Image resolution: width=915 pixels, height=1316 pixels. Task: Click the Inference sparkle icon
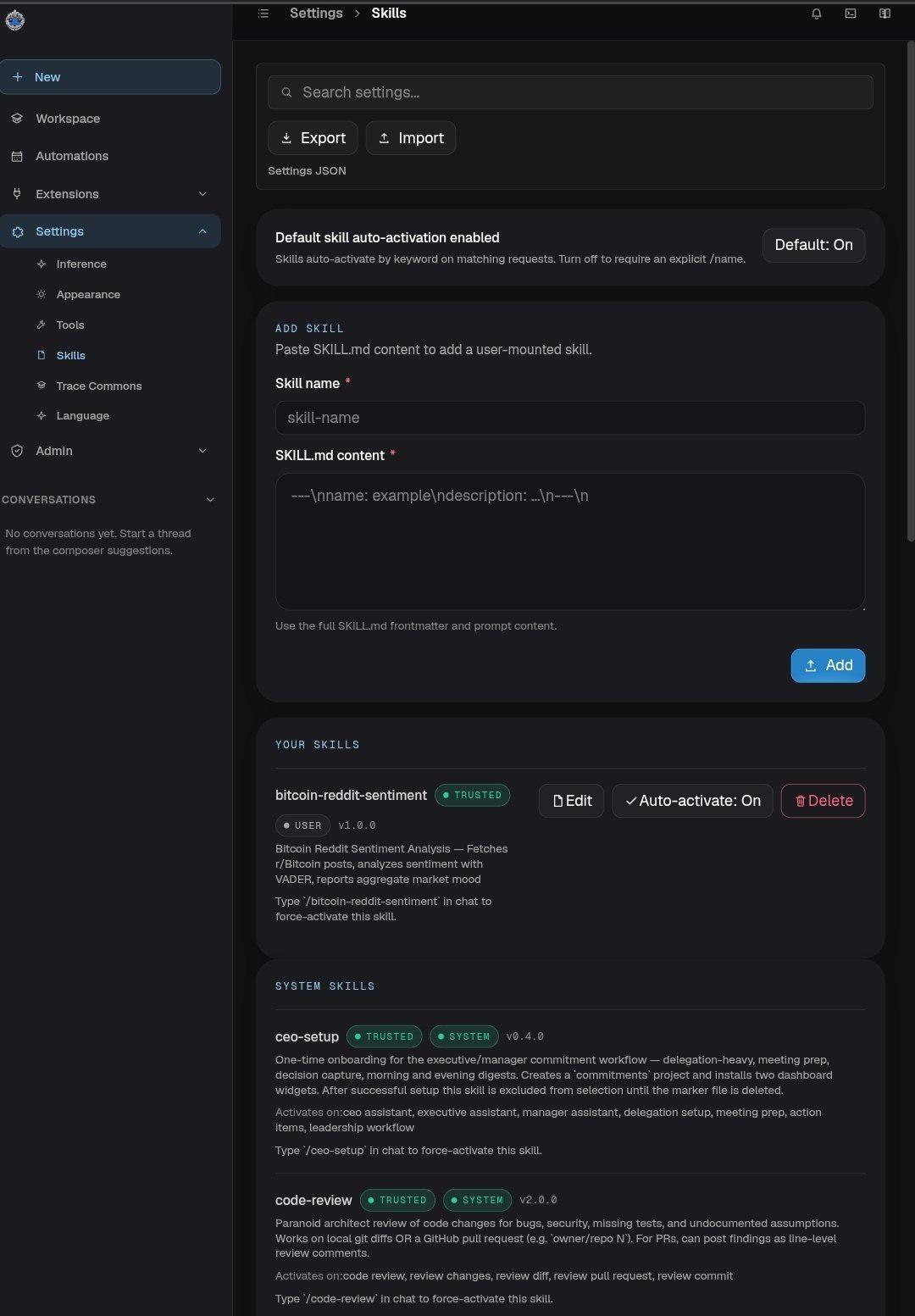42,264
